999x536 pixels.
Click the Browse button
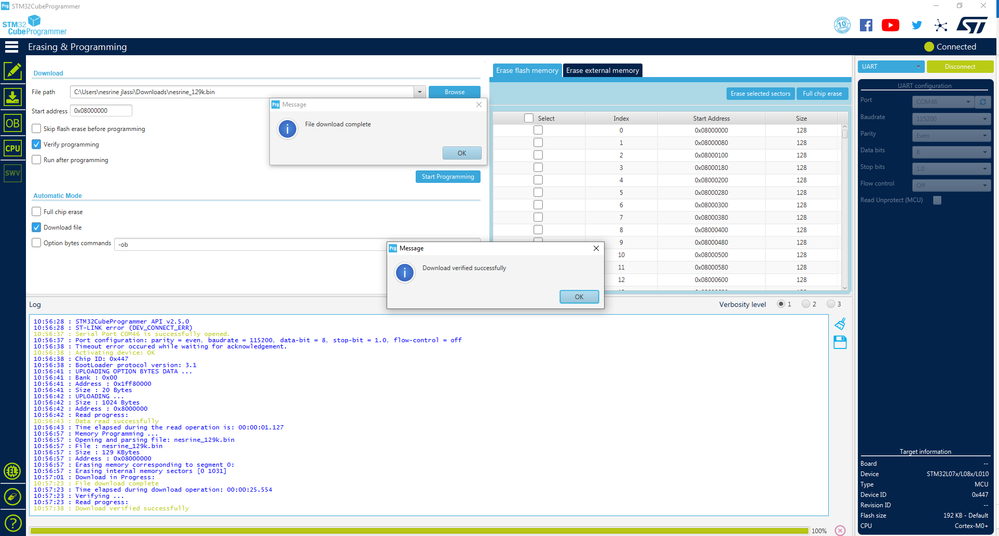(x=454, y=92)
